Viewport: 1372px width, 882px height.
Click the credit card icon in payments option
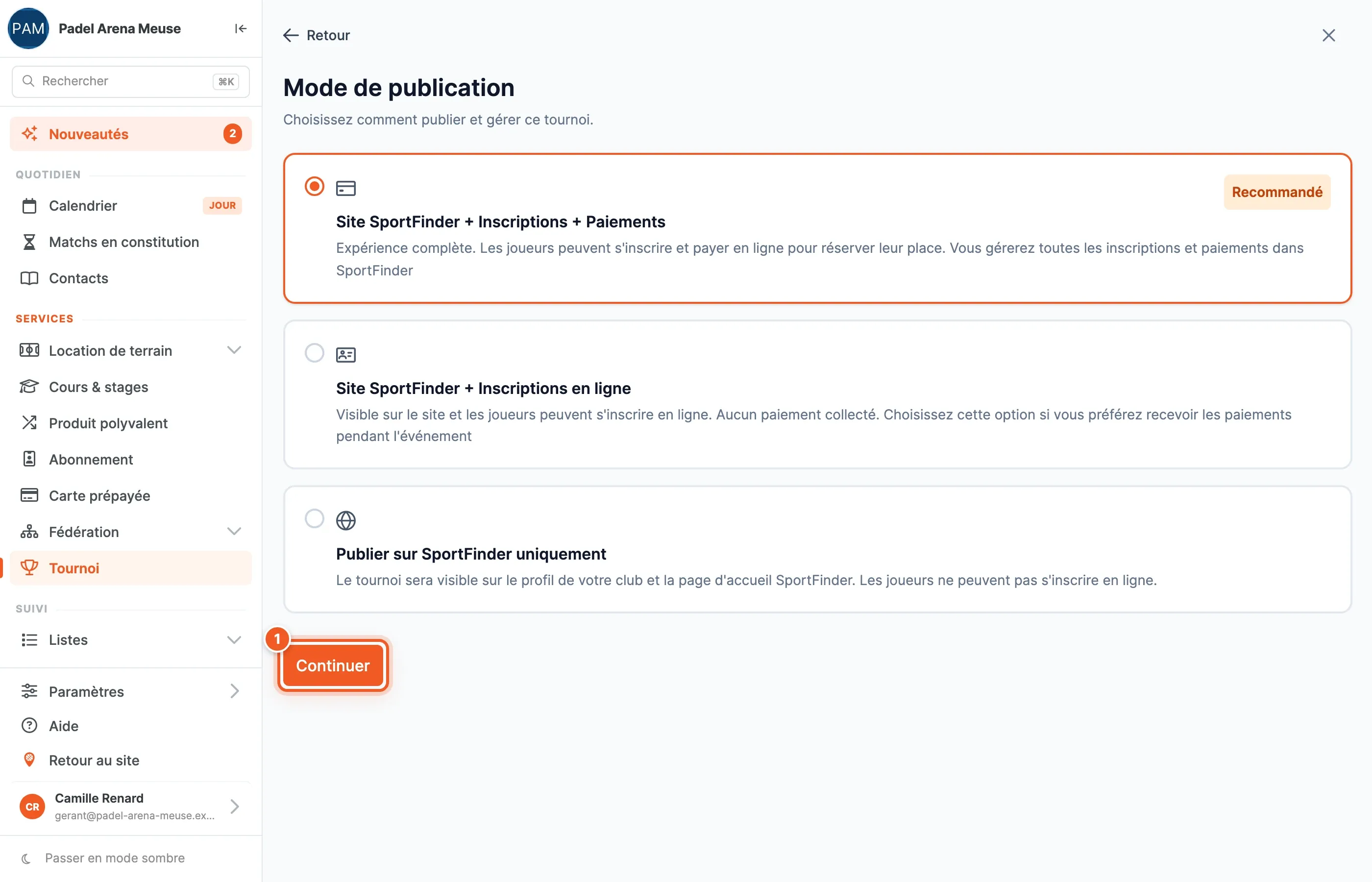click(x=346, y=188)
